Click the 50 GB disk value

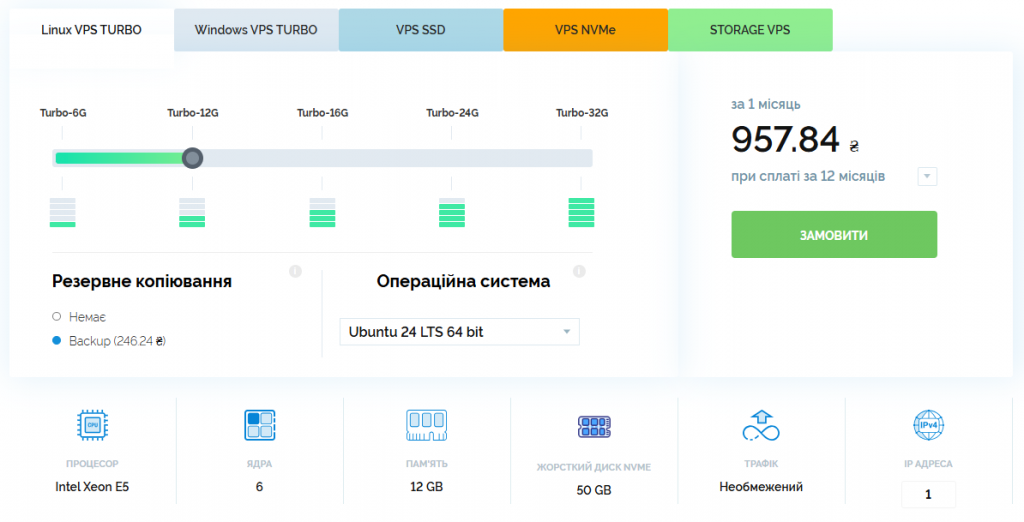(x=594, y=490)
